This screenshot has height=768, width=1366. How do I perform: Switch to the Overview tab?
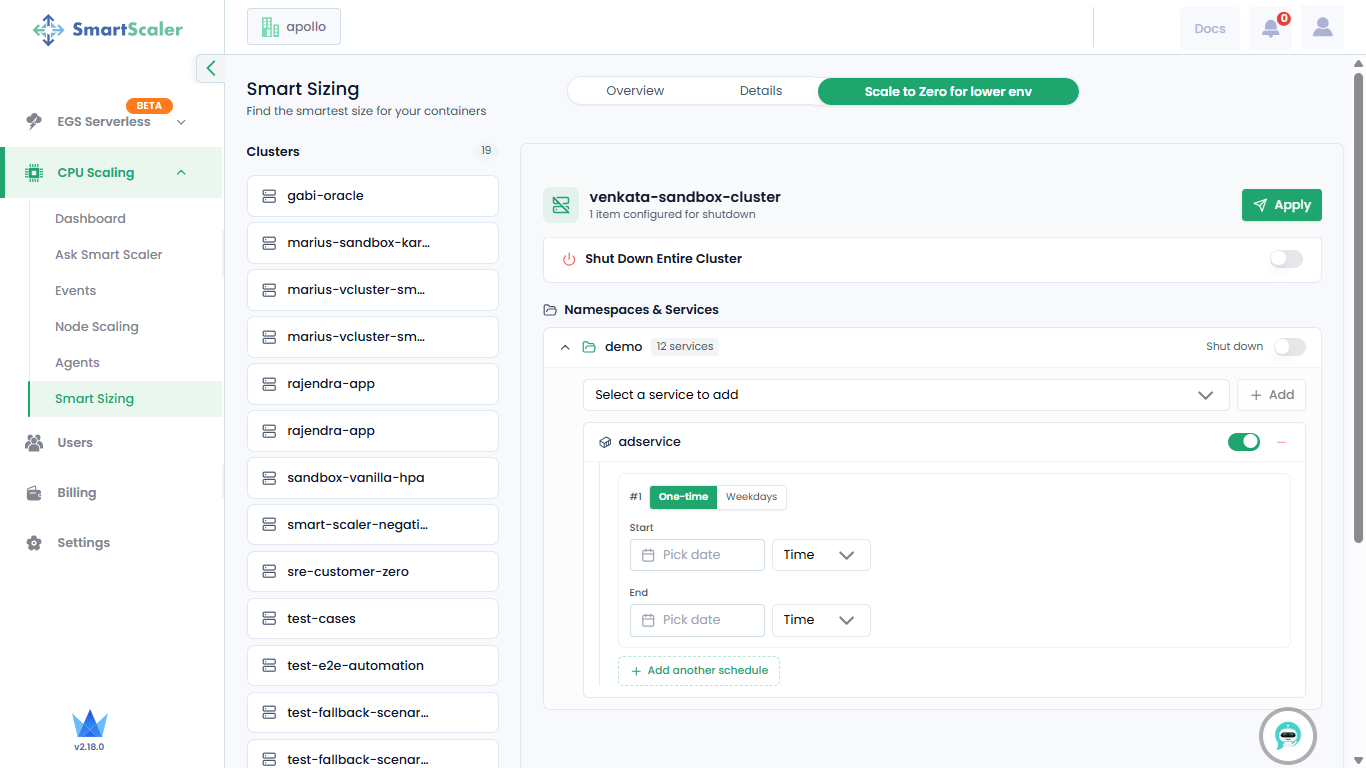pyautogui.click(x=635, y=91)
